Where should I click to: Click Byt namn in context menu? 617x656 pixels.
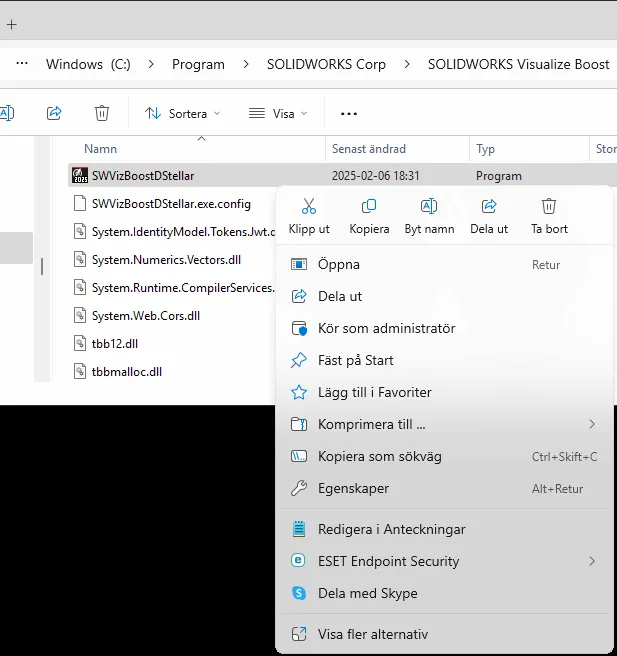coord(429,217)
